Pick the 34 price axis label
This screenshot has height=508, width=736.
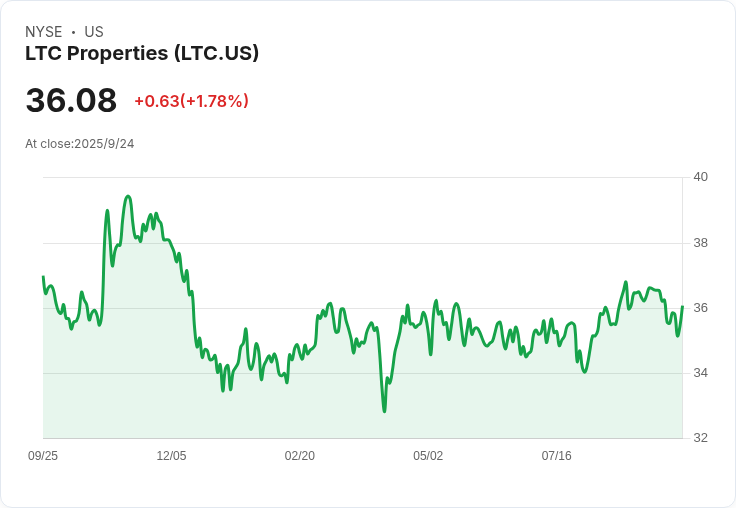click(x=700, y=373)
